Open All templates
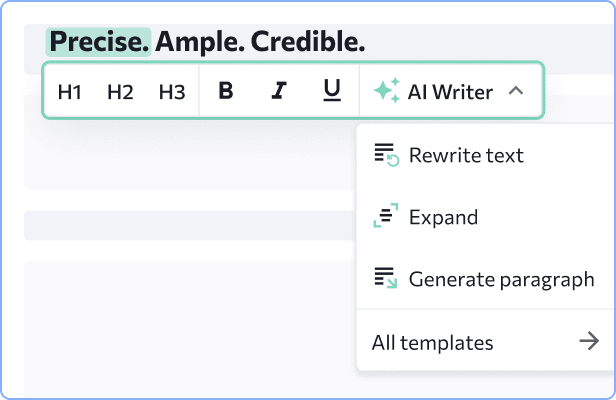 485,342
